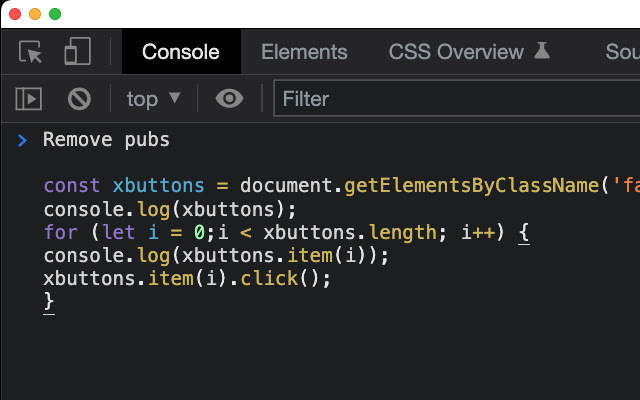Viewport: 640px width, 400px height.
Task: Maximize the window with green button
Action: 55,14
